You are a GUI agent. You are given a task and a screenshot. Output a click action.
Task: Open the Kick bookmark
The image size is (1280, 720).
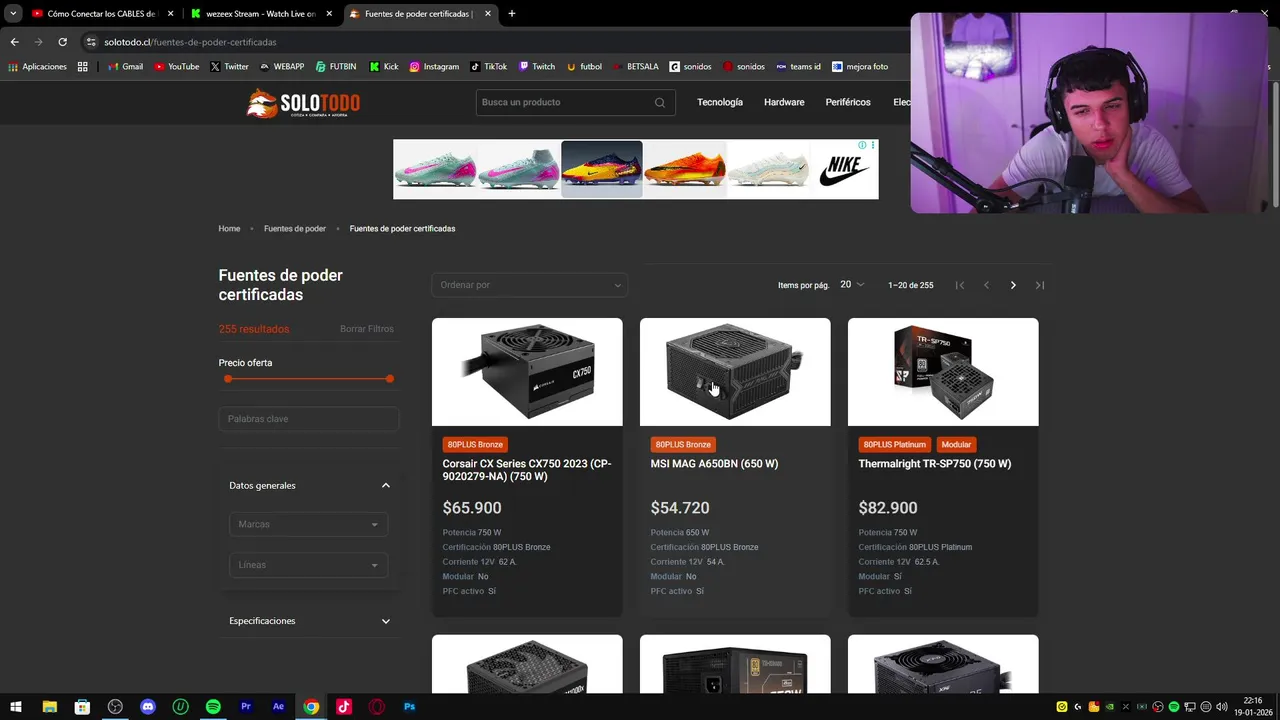[x=383, y=67]
